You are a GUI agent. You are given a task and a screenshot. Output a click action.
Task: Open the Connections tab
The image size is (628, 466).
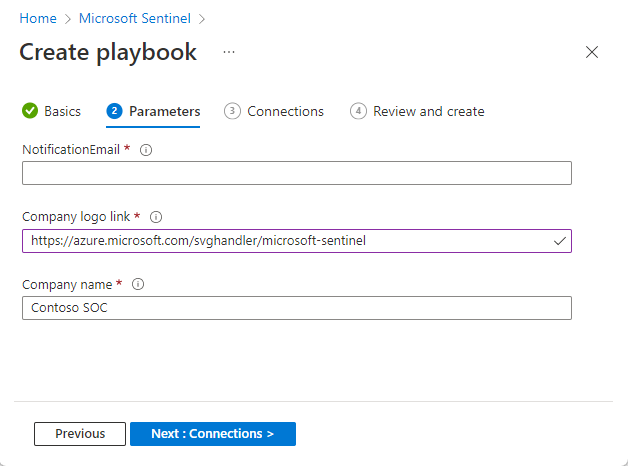(285, 111)
